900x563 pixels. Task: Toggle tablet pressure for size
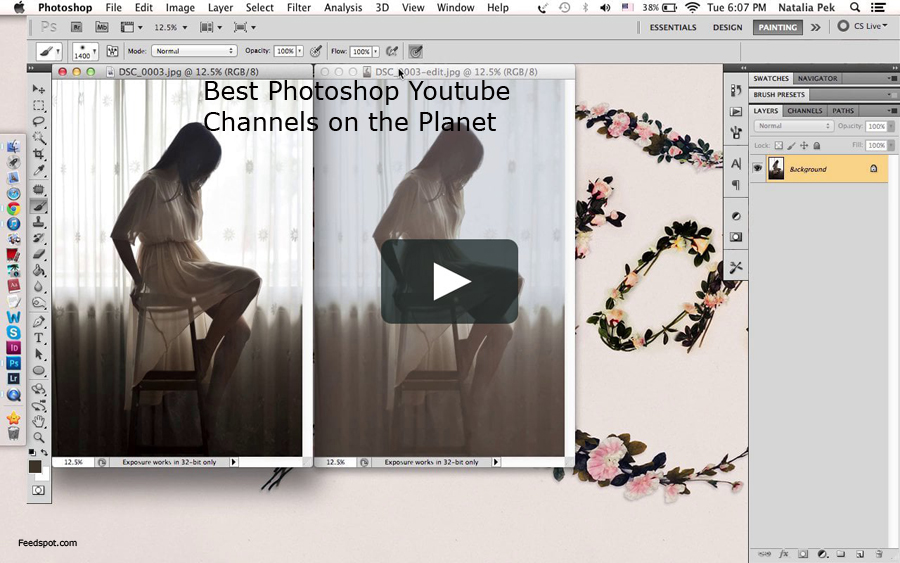coord(416,51)
